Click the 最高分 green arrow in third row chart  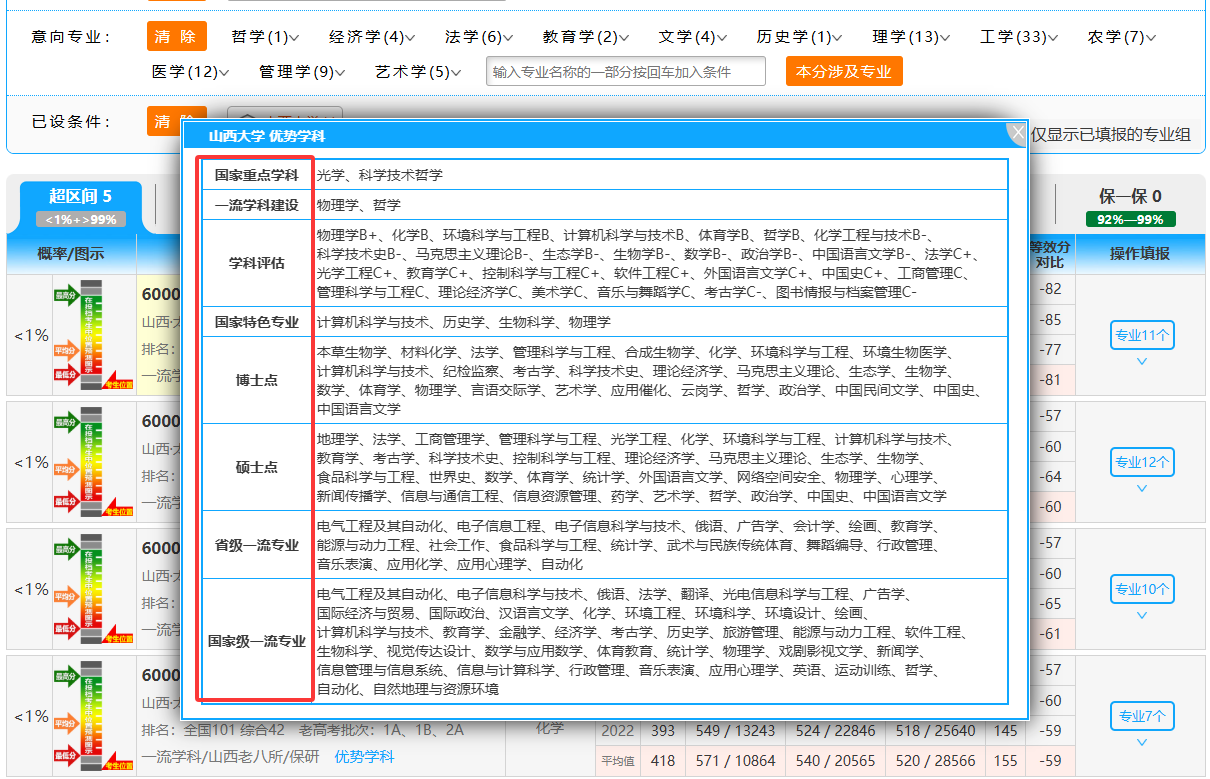[x=65, y=549]
